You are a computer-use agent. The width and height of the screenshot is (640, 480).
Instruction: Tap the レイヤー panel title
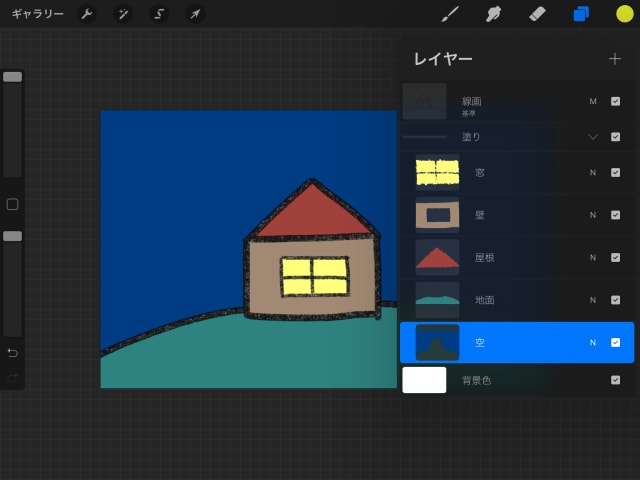pos(443,59)
